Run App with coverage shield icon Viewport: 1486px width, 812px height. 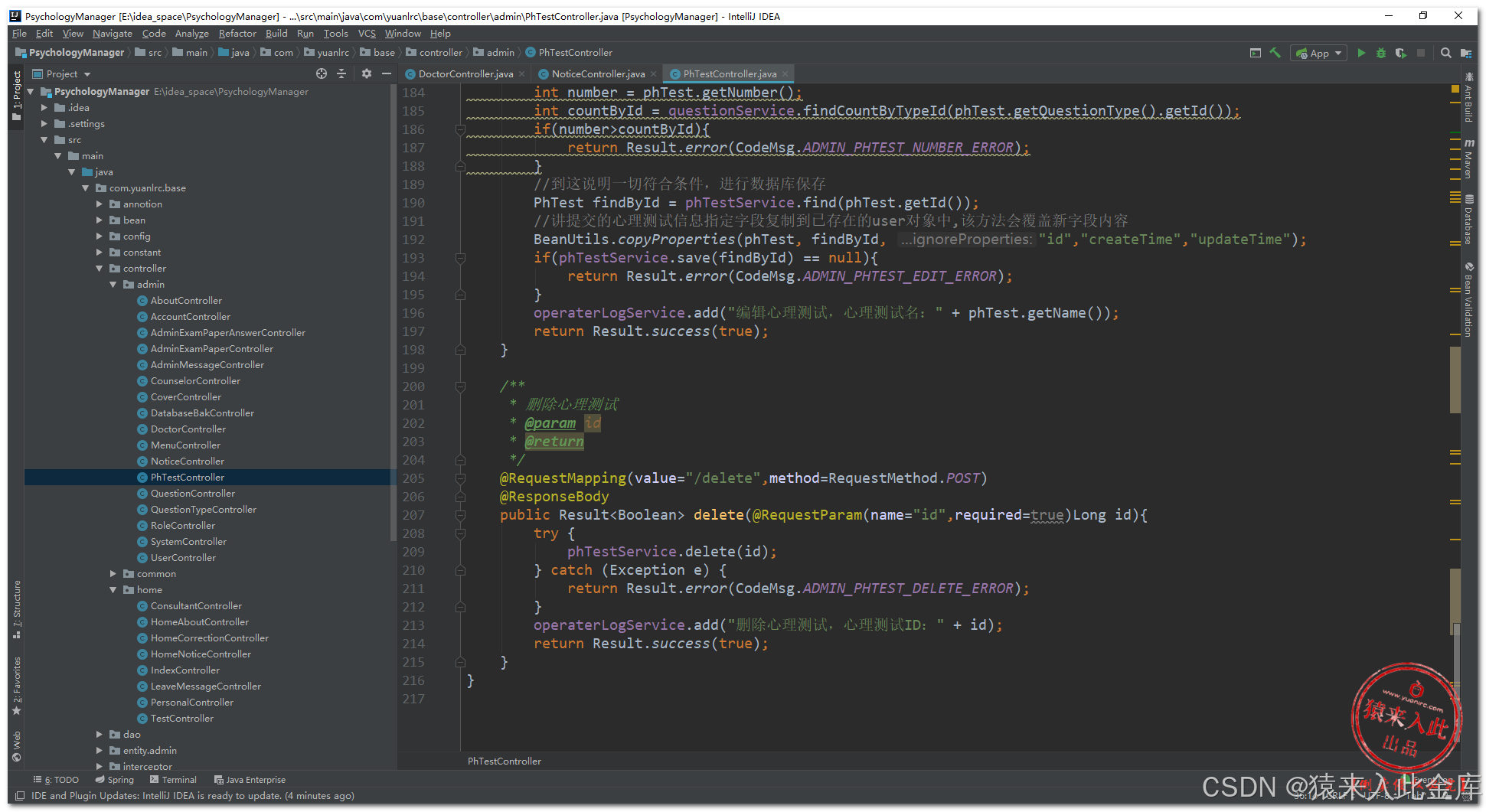pyautogui.click(x=1401, y=53)
